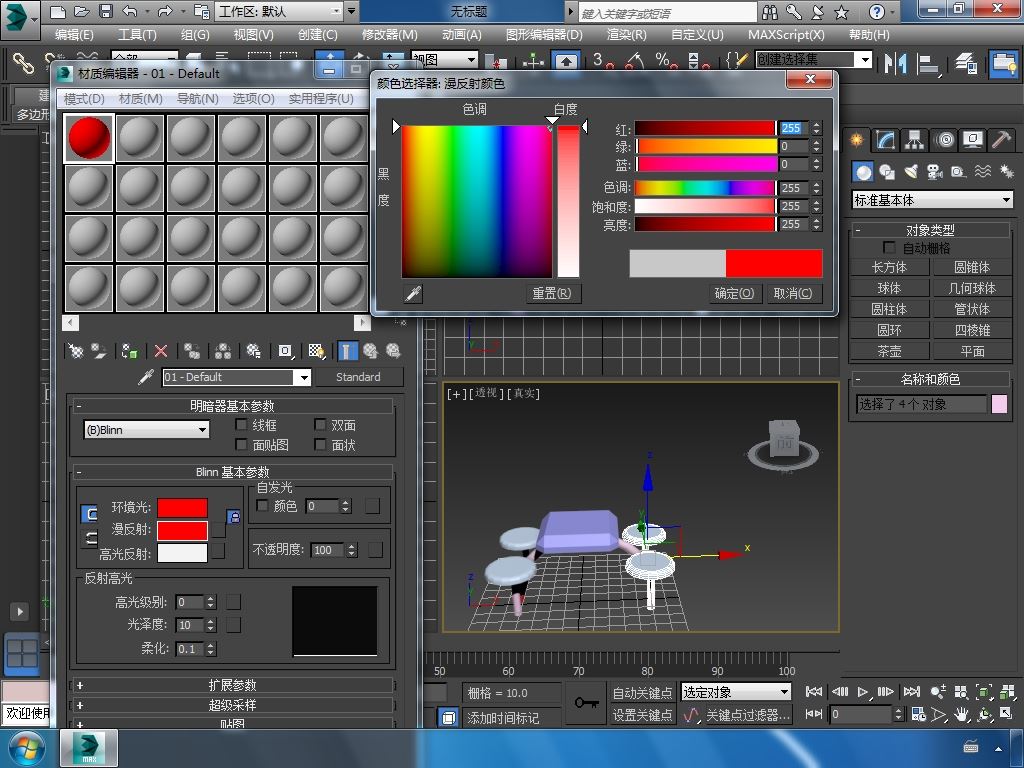Click the 确定(O) button
This screenshot has height=768, width=1024.
[x=734, y=293]
